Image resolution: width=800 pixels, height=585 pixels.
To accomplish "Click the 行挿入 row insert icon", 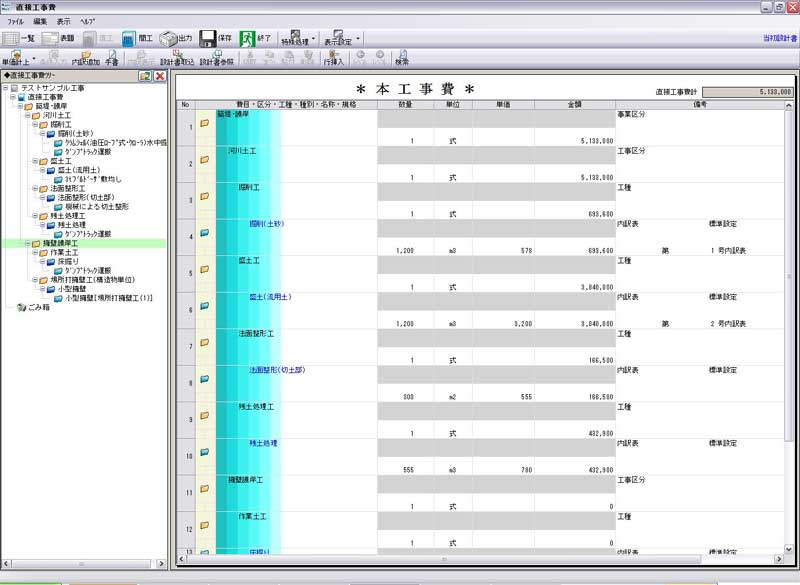I will (334, 57).
